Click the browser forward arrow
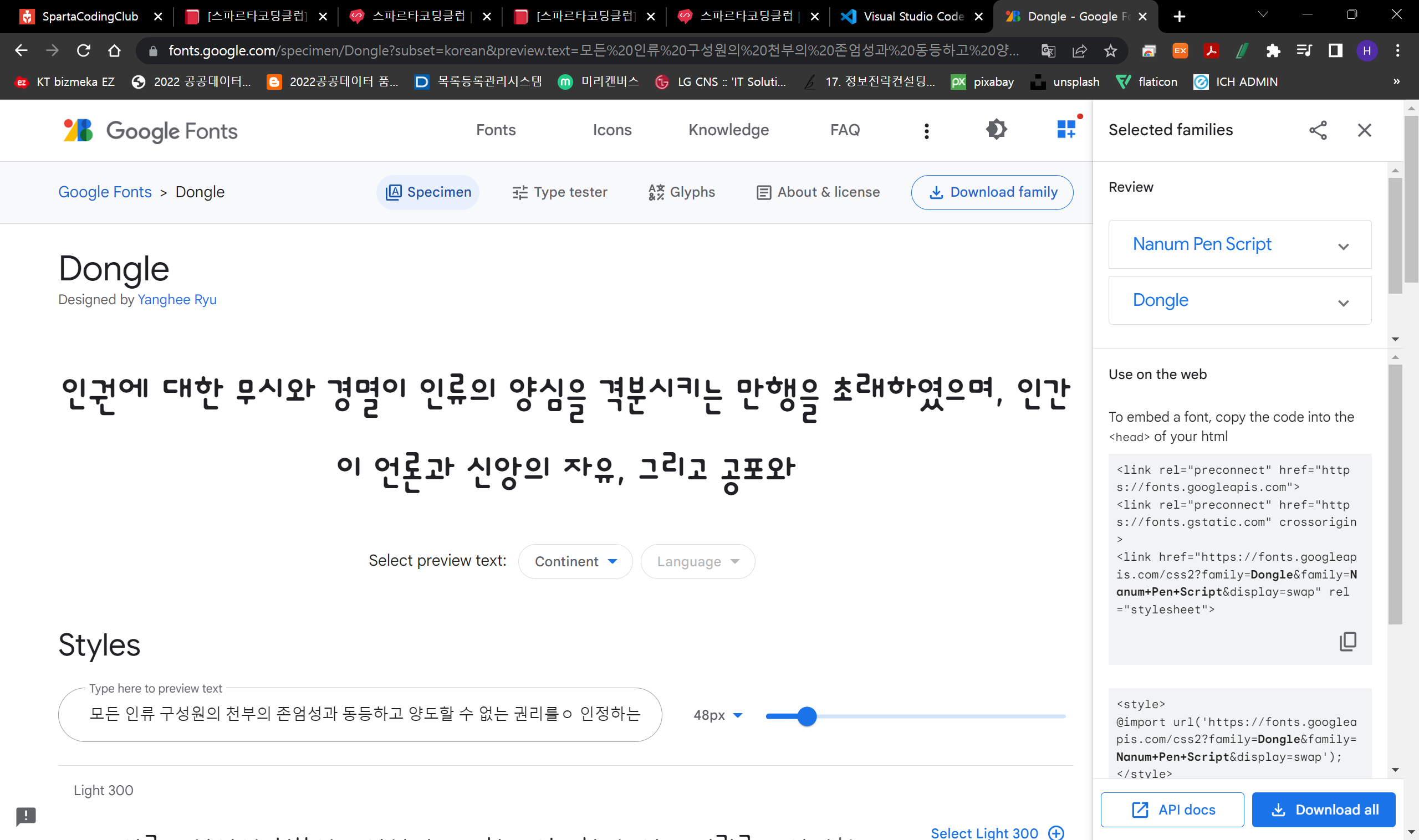 [52, 50]
